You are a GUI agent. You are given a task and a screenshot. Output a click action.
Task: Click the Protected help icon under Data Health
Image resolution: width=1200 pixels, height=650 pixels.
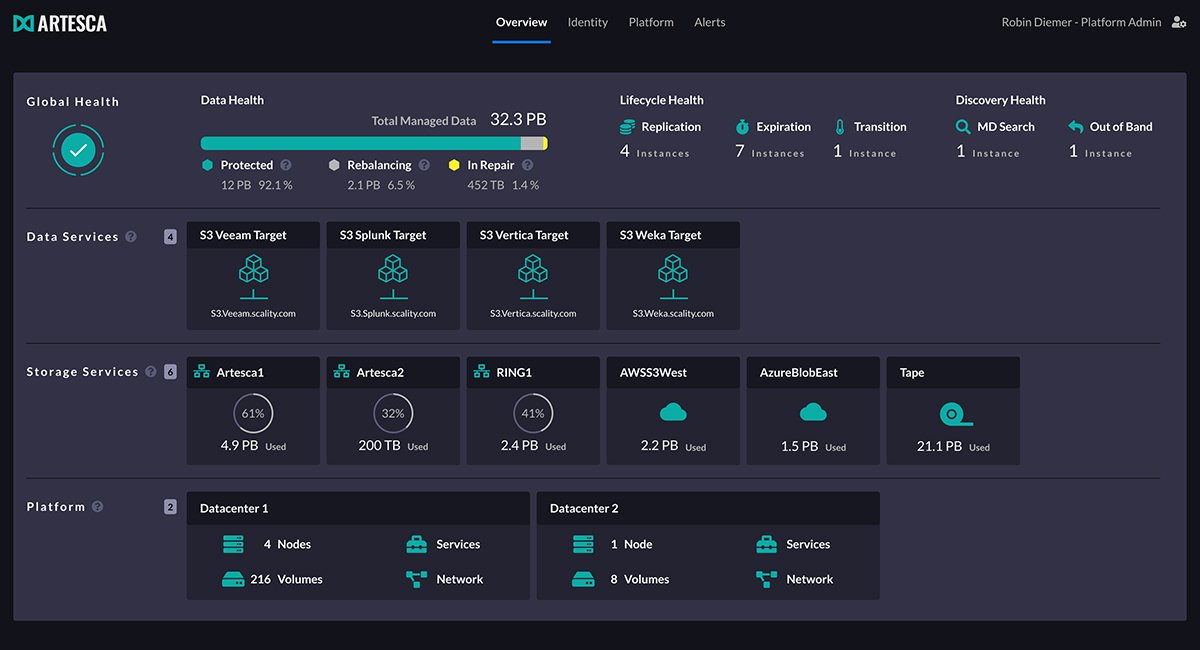click(x=287, y=165)
